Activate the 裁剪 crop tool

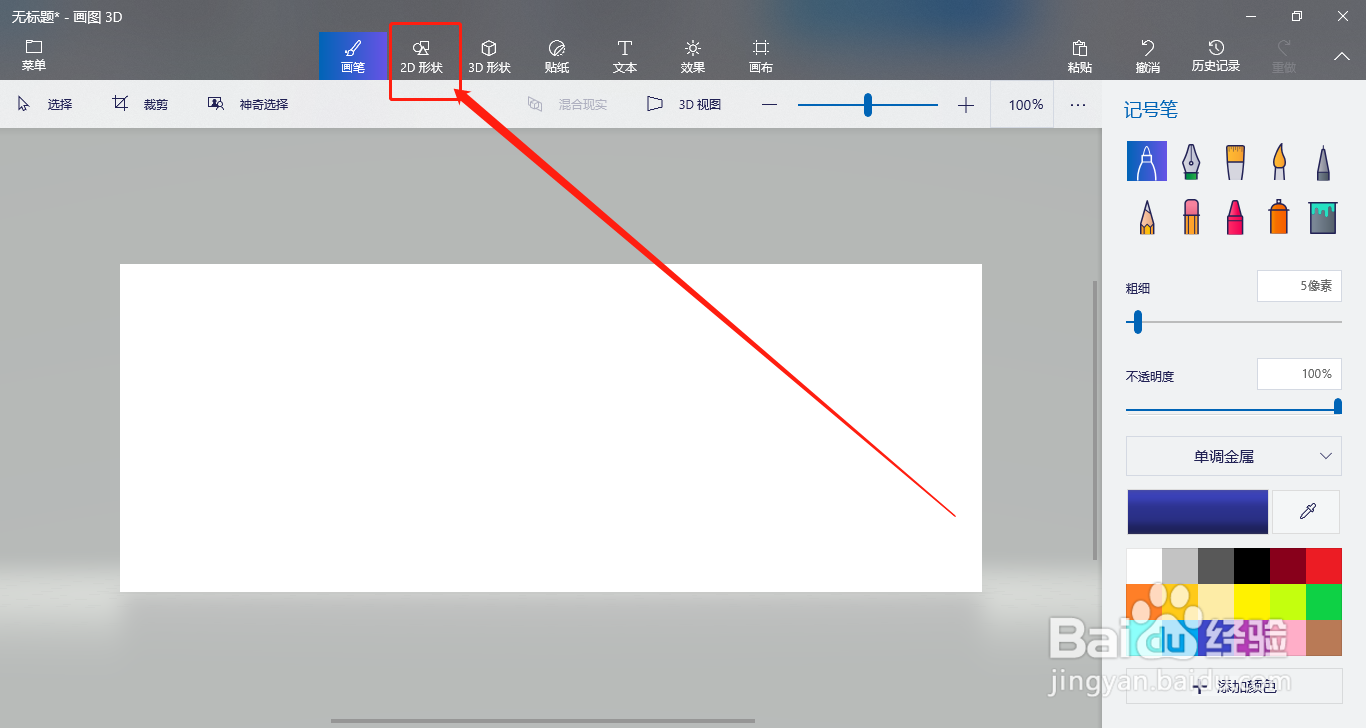coord(140,104)
